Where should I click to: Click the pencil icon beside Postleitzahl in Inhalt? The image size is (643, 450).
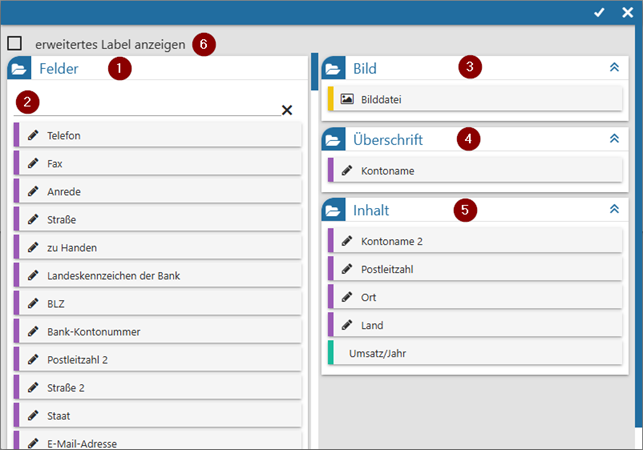347,269
